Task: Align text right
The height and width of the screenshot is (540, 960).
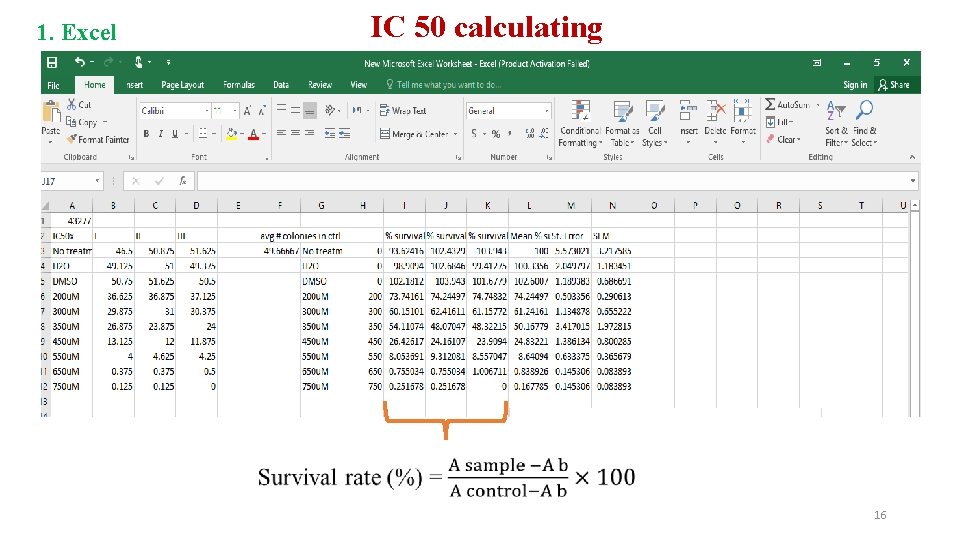Action: (310, 133)
